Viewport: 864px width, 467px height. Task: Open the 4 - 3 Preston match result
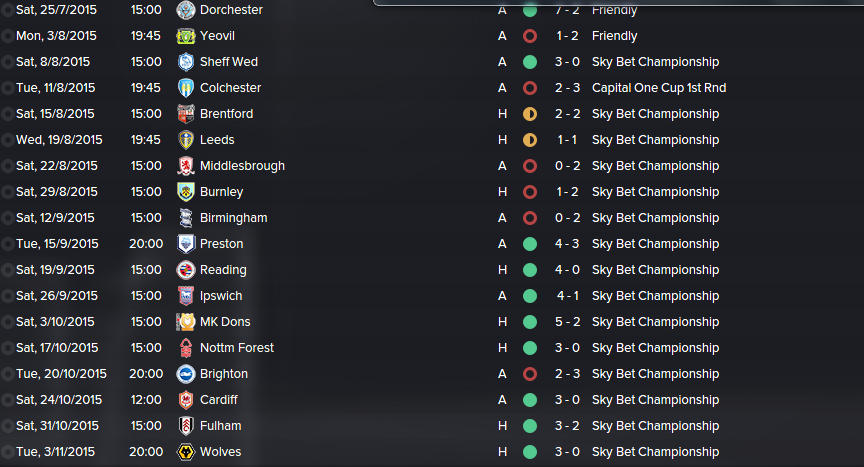567,244
